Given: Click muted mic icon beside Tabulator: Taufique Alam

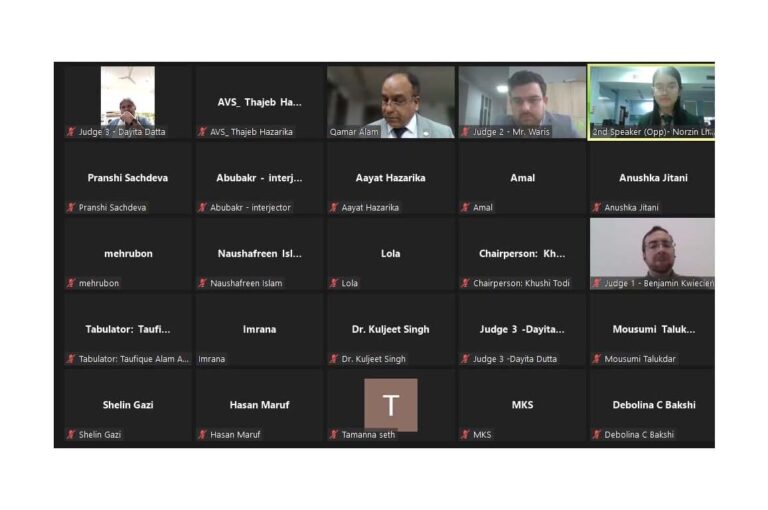Looking at the screenshot, I should (71, 359).
